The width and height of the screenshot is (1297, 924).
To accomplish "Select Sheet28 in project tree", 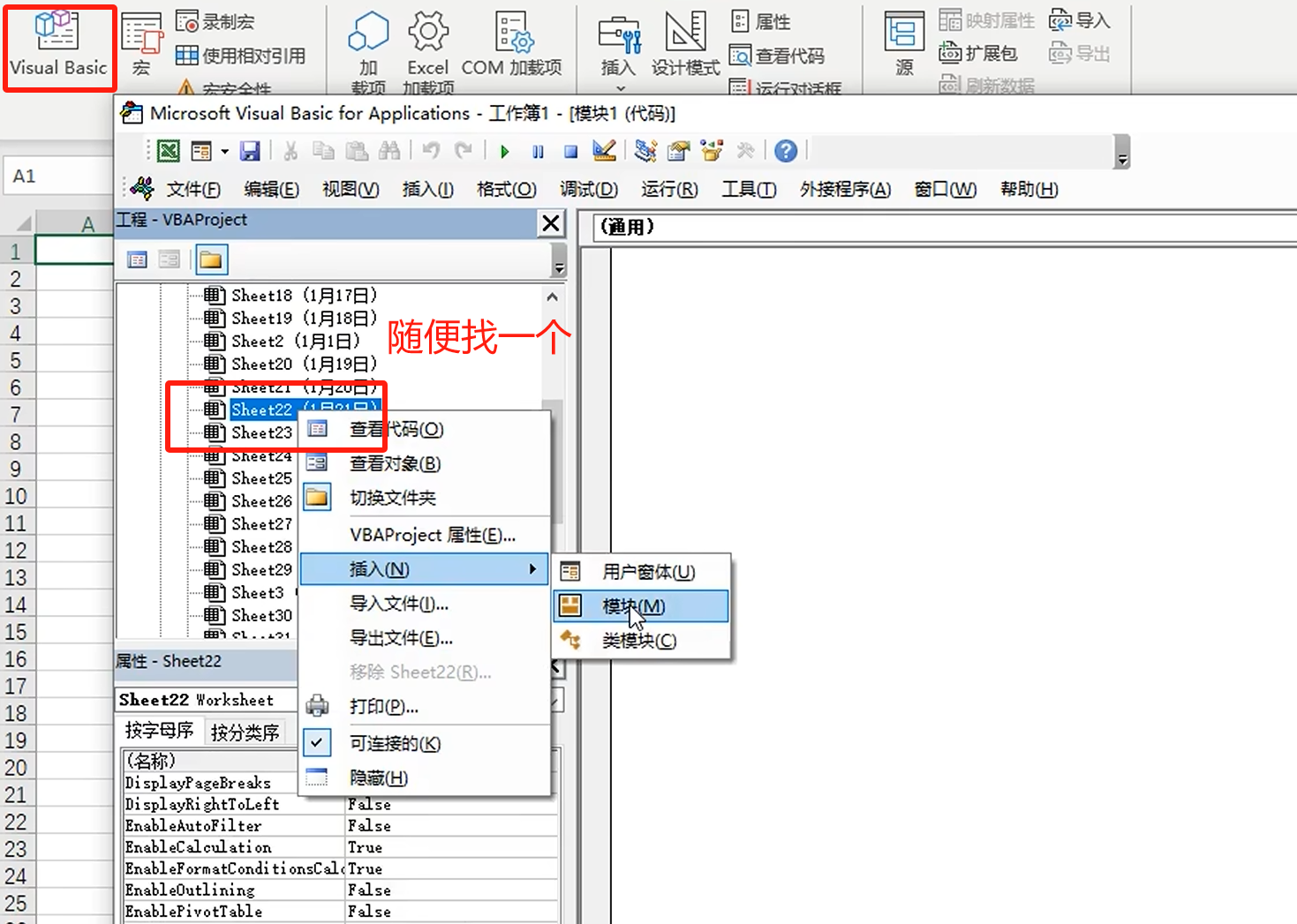I will 248,547.
